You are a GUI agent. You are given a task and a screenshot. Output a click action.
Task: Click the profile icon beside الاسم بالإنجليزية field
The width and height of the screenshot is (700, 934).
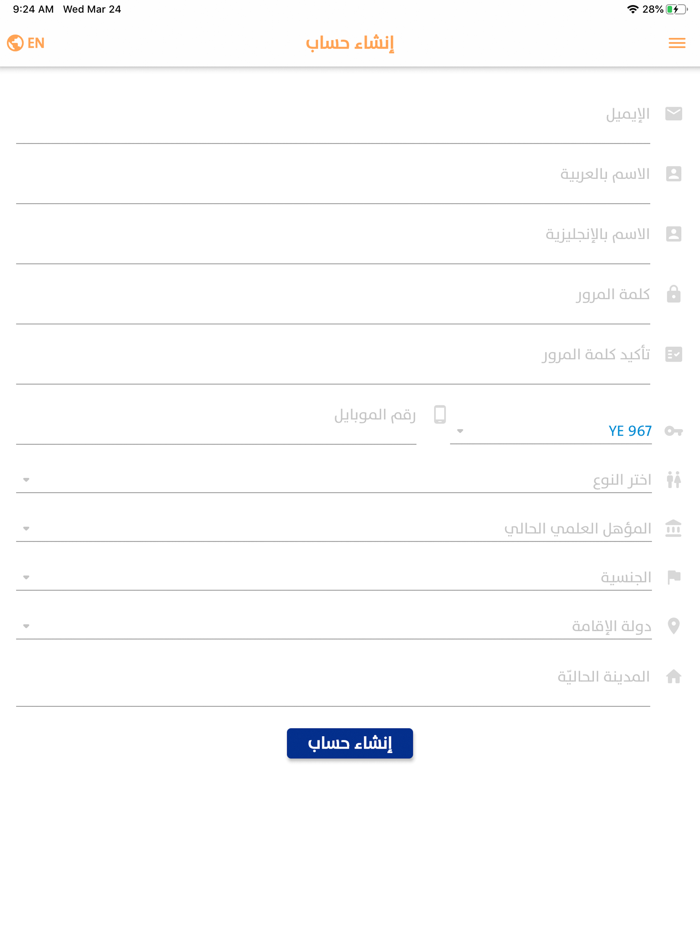tap(674, 233)
